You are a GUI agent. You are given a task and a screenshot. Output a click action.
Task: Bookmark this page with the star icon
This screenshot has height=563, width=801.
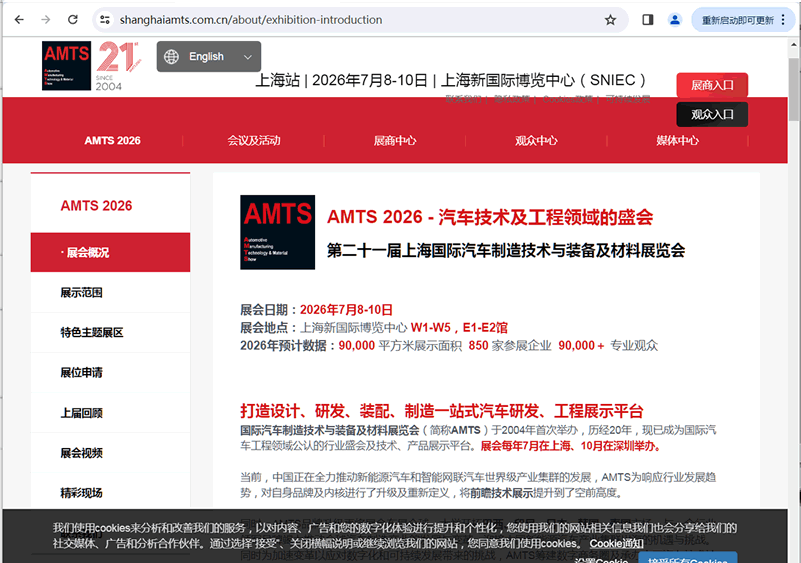(610, 19)
